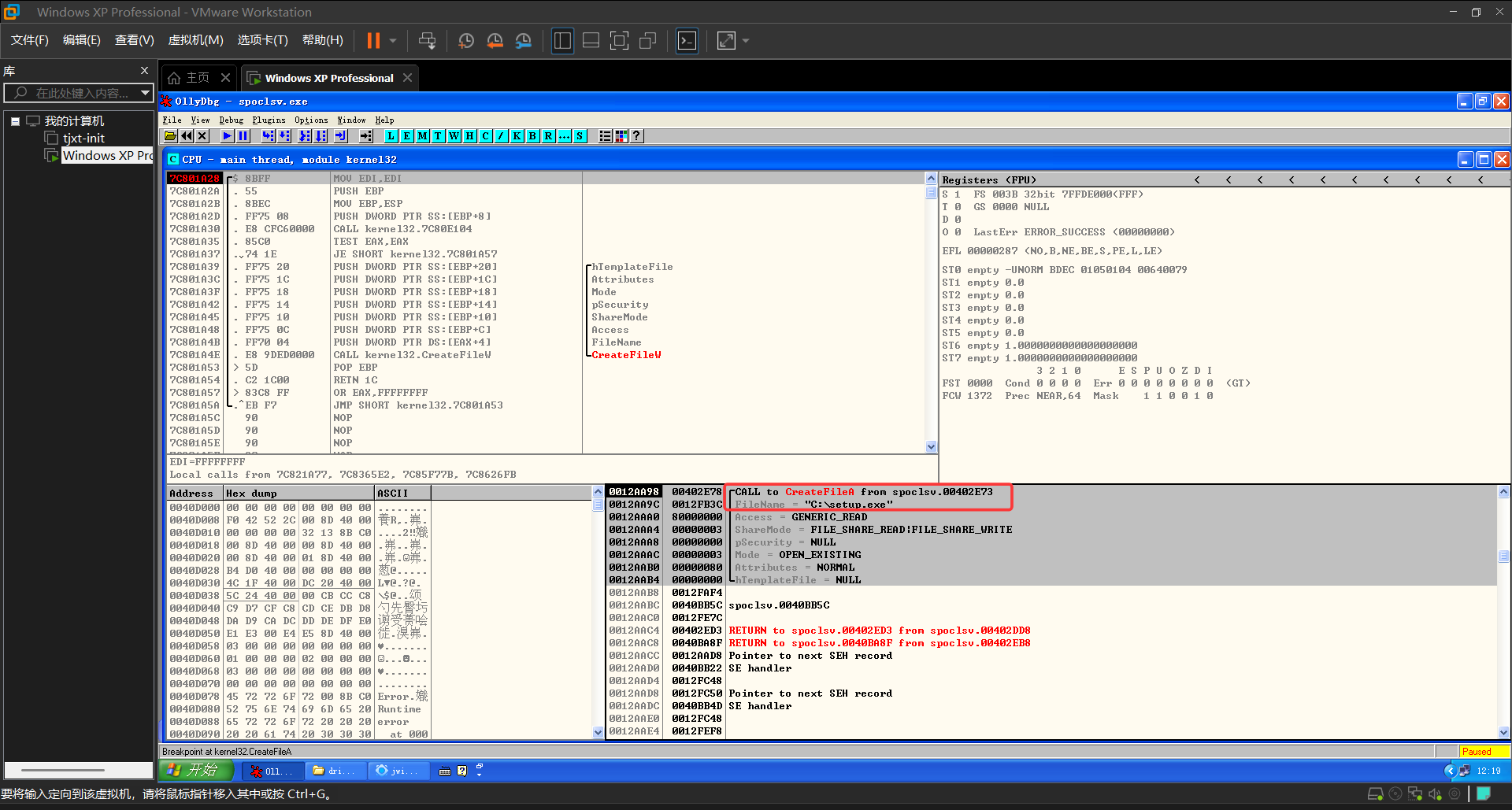Toggle VMware library sidebar view button
Screen dimensions: 1512x810
562,41
